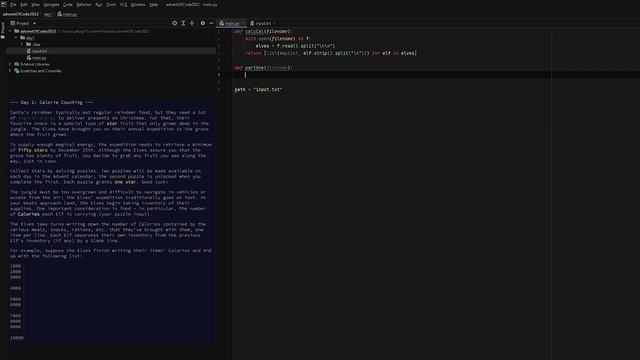Open the Tools menu
Image resolution: width=640 pixels, height=360 pixels.
tap(111, 4)
